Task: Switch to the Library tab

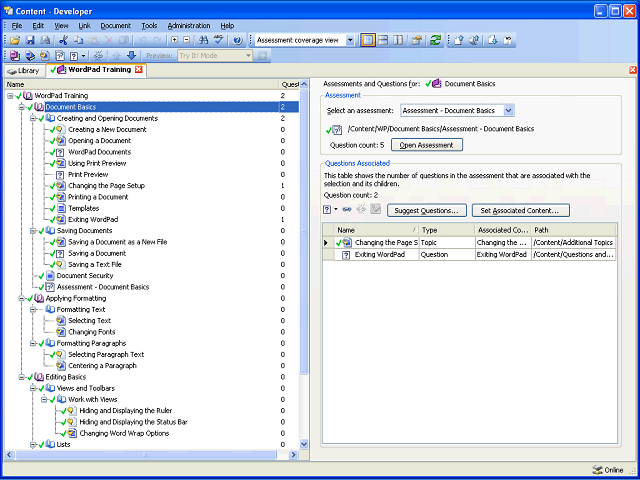Action: click(24, 71)
